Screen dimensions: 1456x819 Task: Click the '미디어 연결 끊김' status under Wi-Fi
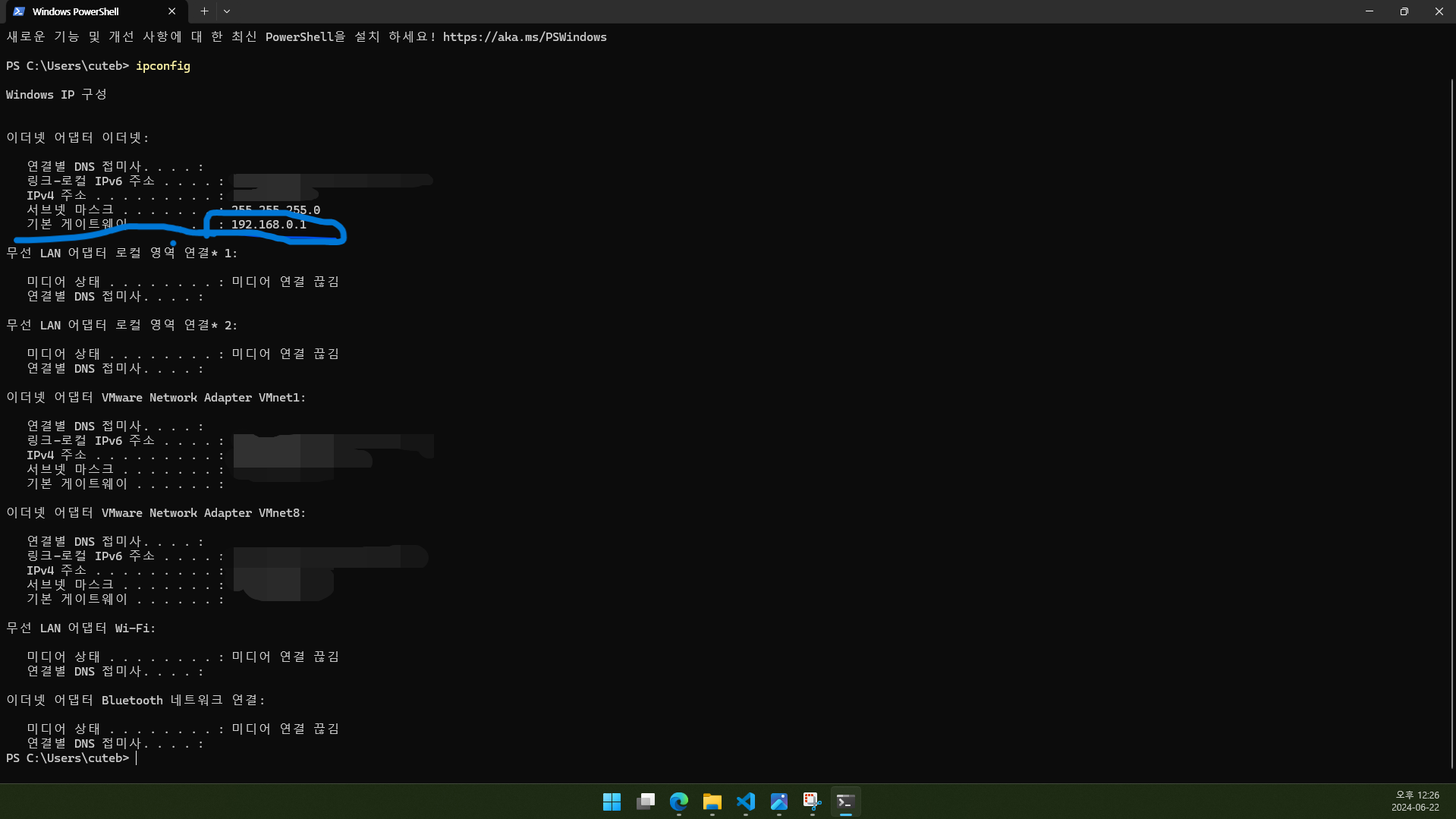point(285,657)
